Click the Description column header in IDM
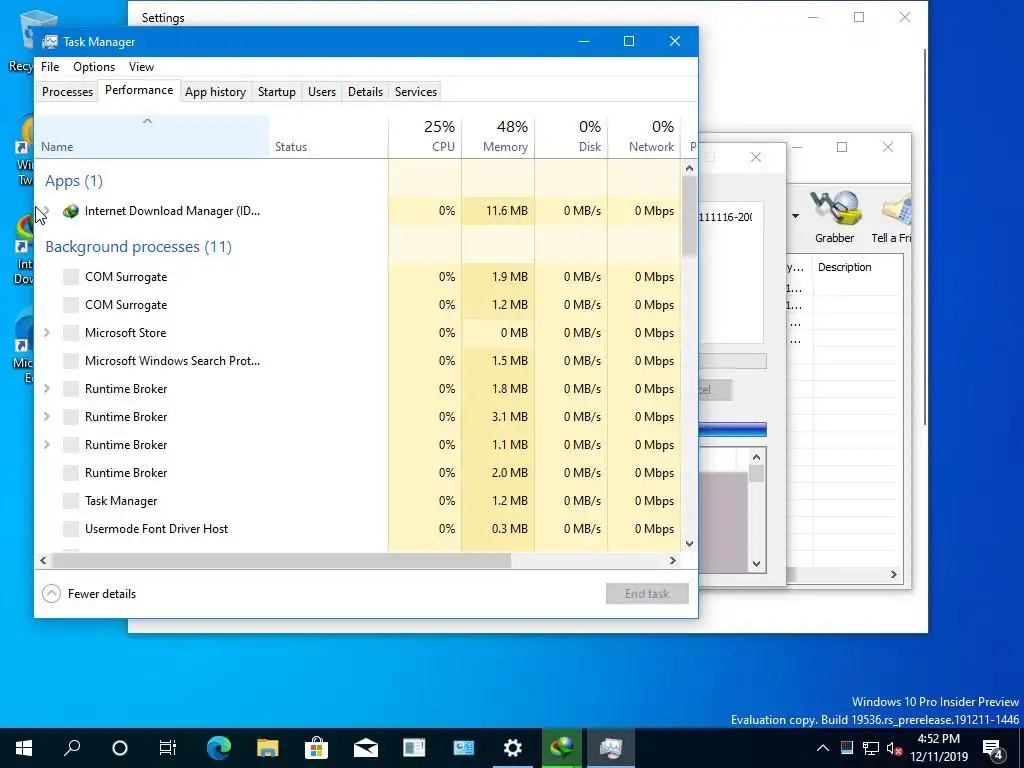The image size is (1024, 768). (x=857, y=267)
